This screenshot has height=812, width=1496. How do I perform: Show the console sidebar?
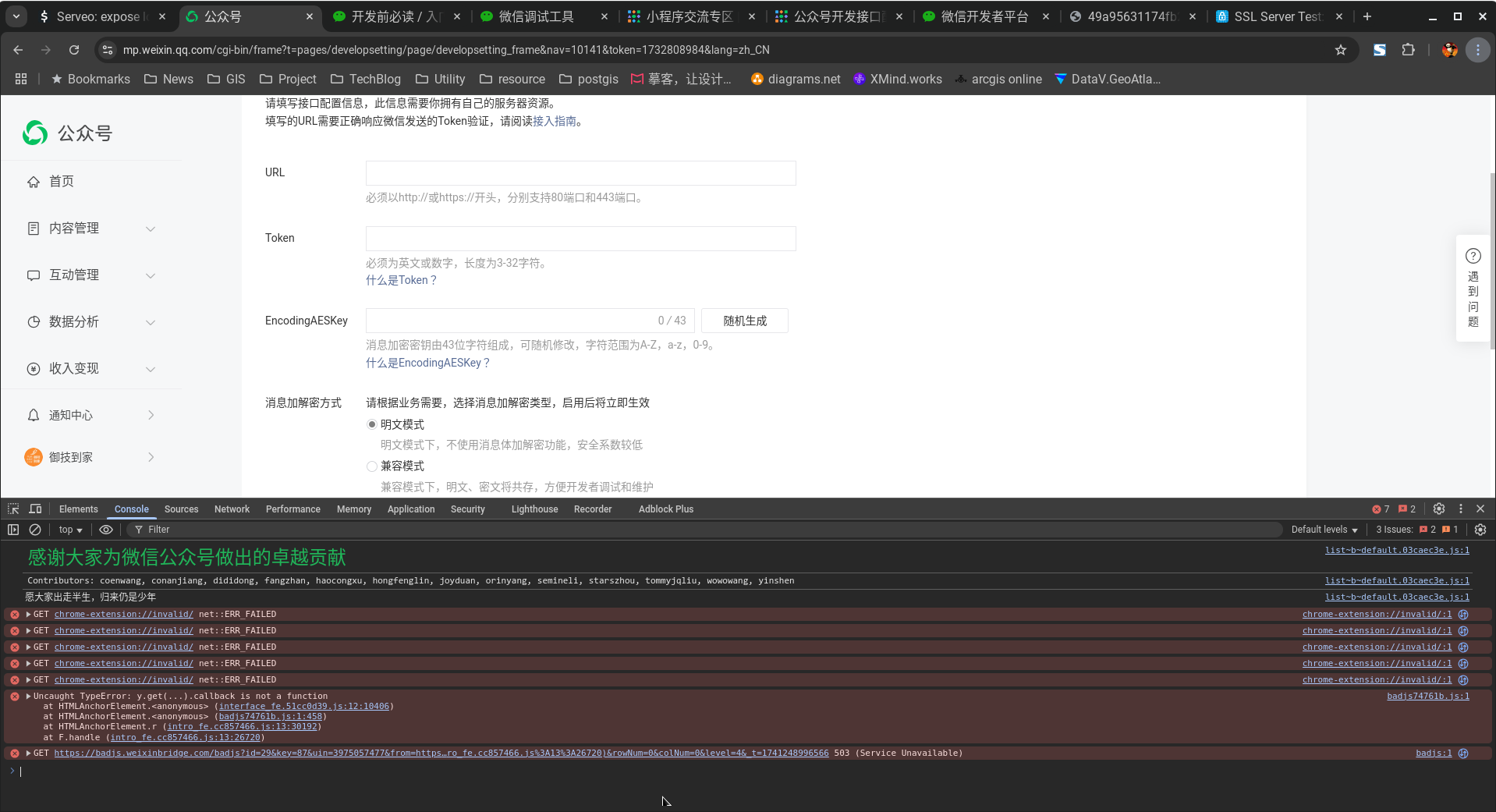tap(13, 530)
